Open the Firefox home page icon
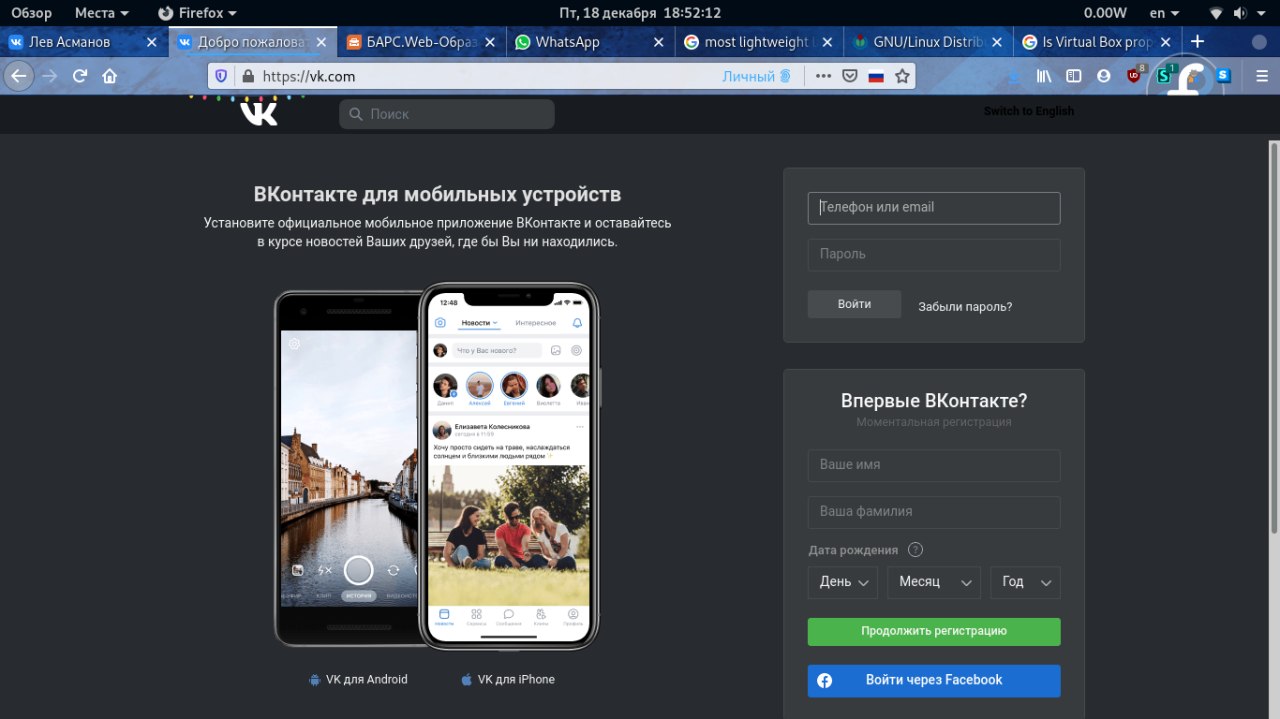 [110, 76]
